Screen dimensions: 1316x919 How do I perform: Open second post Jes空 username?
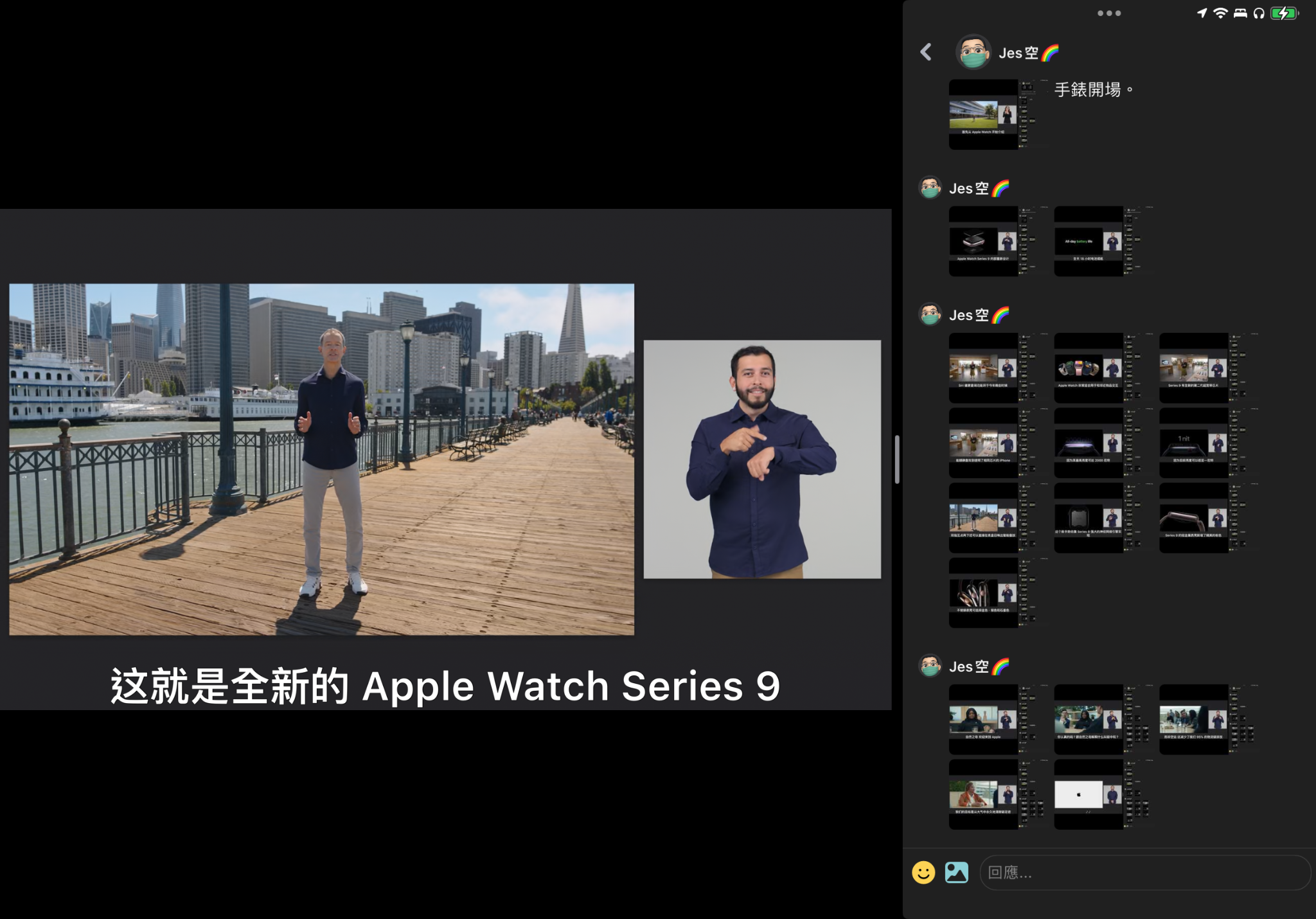pos(979,188)
